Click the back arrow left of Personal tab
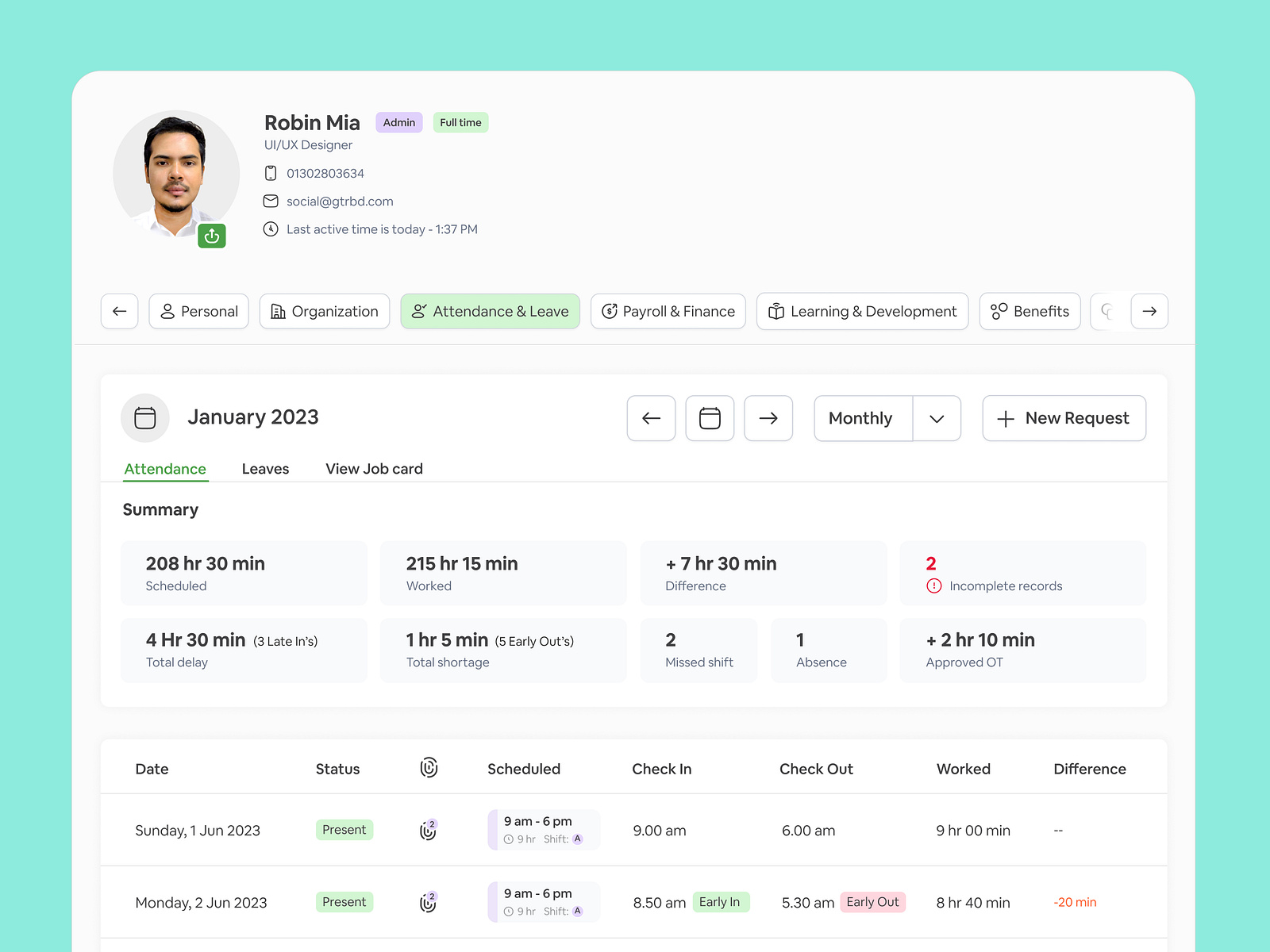This screenshot has width=1270, height=952. click(x=119, y=311)
